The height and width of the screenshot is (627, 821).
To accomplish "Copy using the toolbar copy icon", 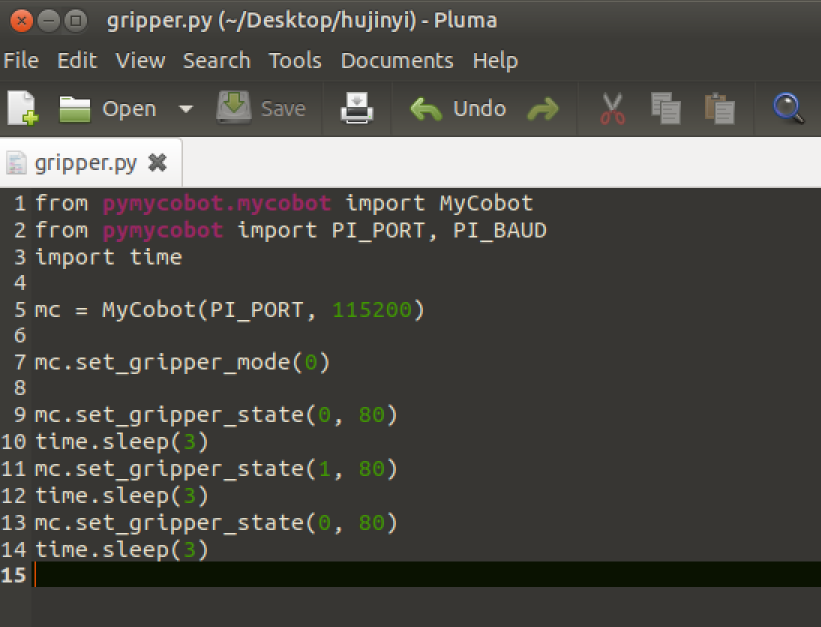I will coord(666,108).
